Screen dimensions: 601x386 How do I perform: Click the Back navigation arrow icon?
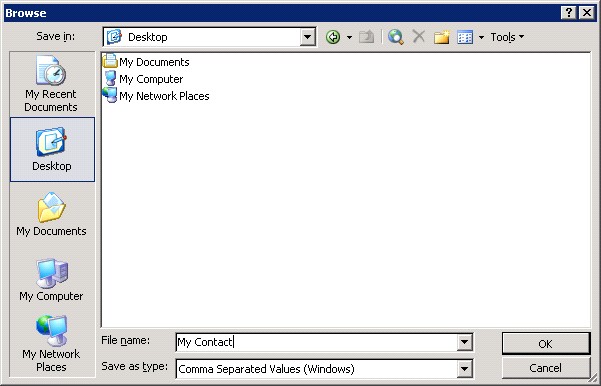point(333,37)
